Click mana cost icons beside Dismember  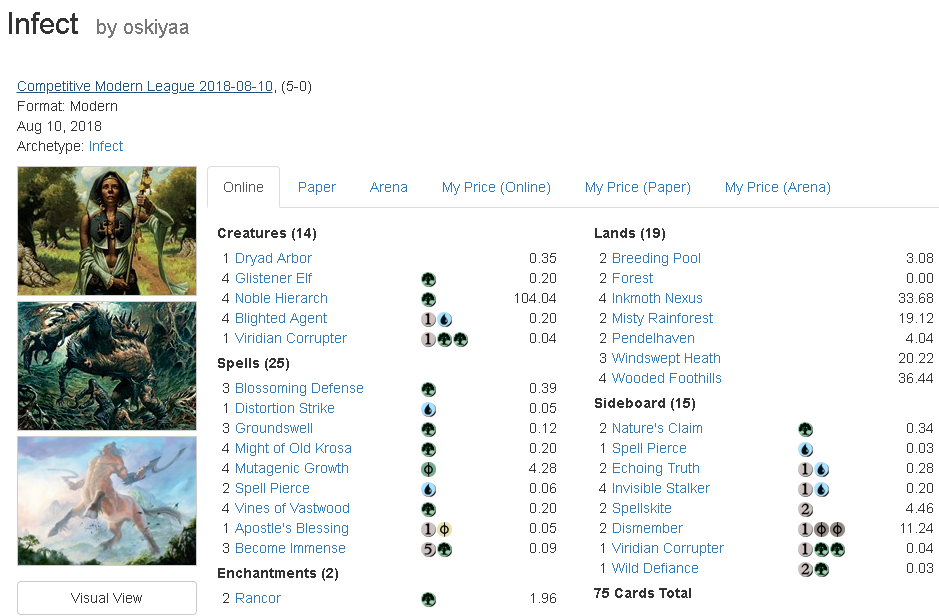click(822, 529)
